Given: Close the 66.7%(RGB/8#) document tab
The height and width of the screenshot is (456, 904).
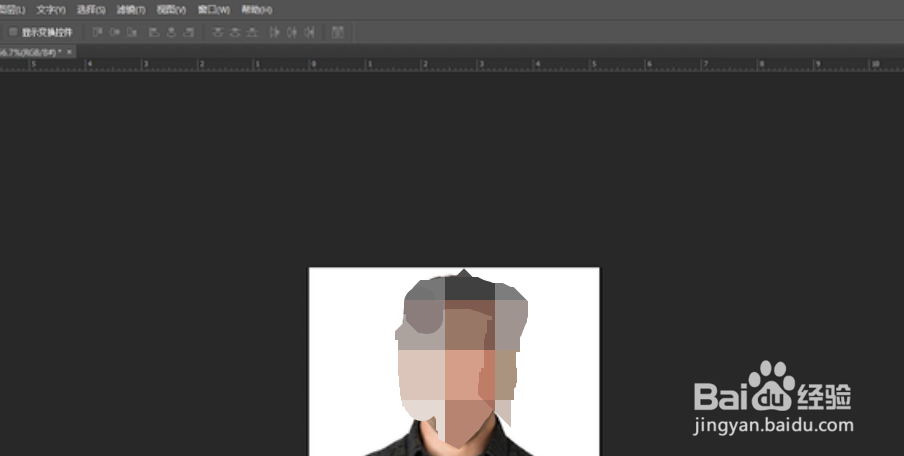Looking at the screenshot, I should coord(70,52).
